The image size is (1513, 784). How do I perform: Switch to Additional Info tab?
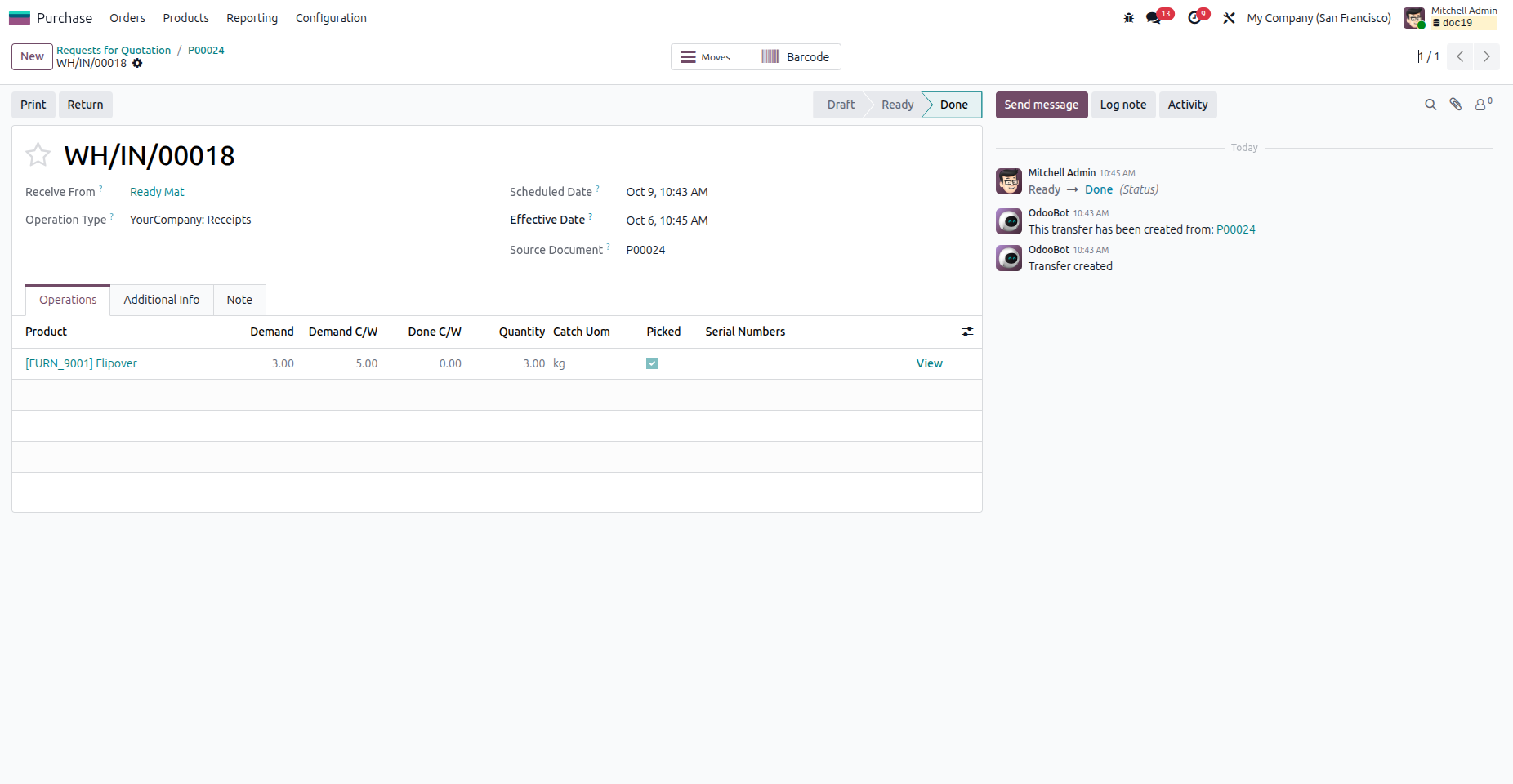(x=162, y=300)
